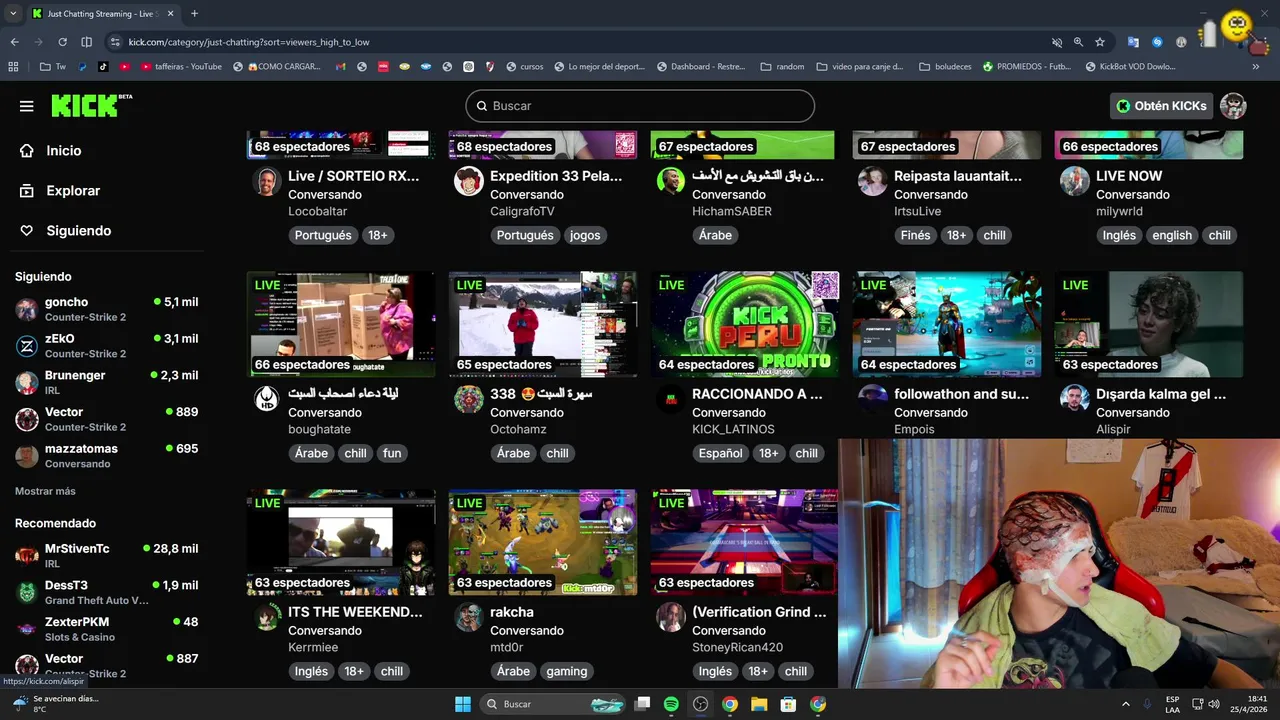The height and width of the screenshot is (720, 1280).
Task: Open the zoom magnifier icon in address bar
Action: pyautogui.click(x=1078, y=42)
